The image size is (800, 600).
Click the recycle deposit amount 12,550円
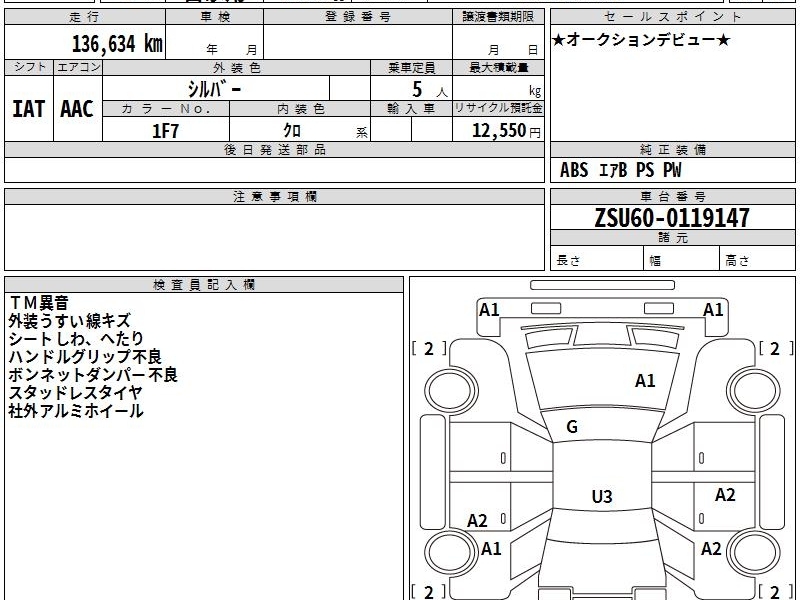[506, 131]
